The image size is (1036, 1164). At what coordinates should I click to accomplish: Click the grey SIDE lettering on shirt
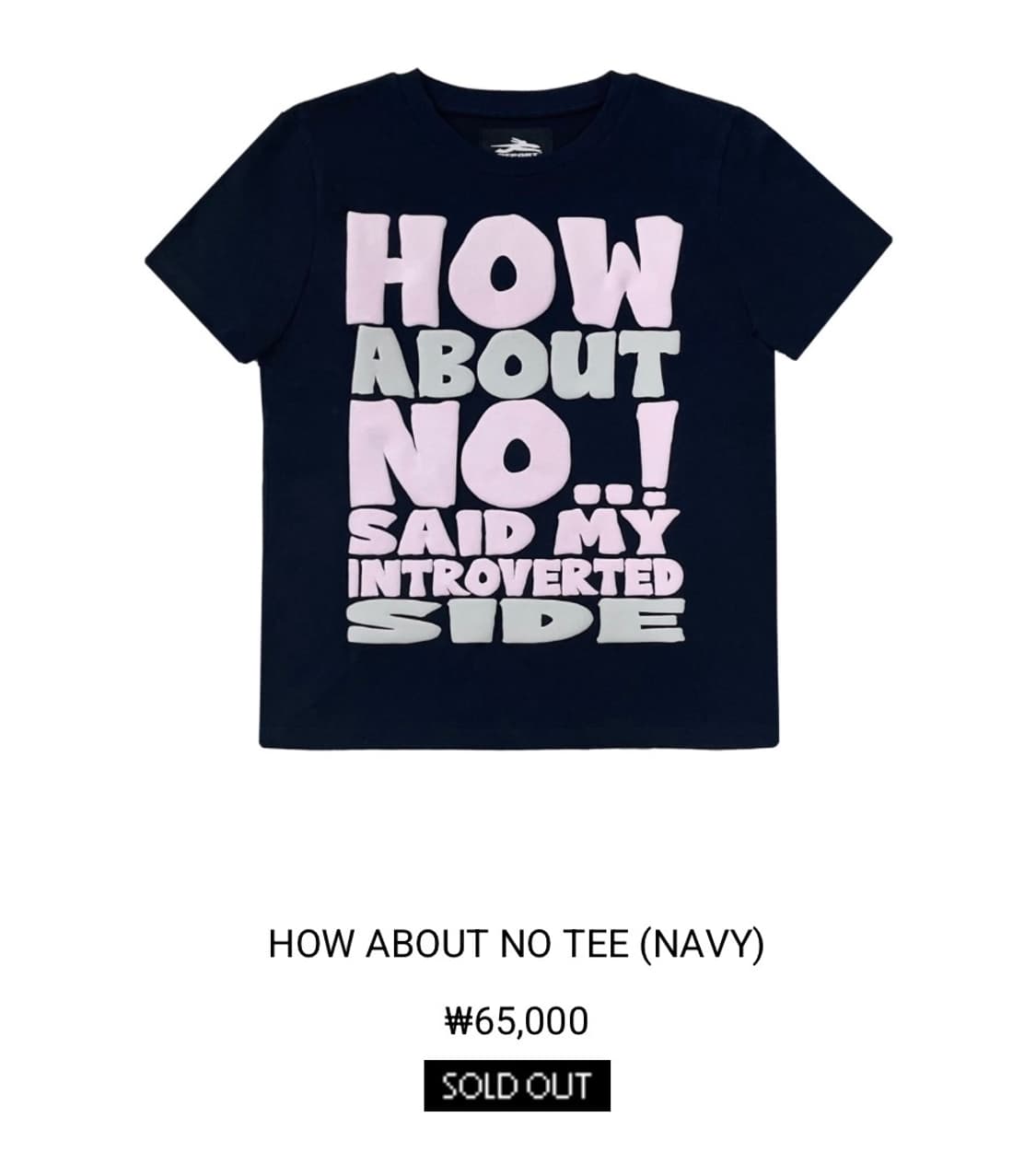[x=514, y=624]
